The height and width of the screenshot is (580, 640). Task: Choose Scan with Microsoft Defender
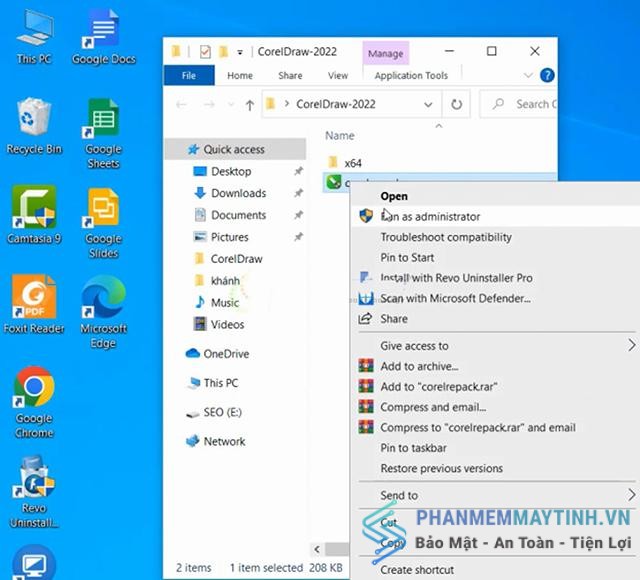pyautogui.click(x=456, y=298)
